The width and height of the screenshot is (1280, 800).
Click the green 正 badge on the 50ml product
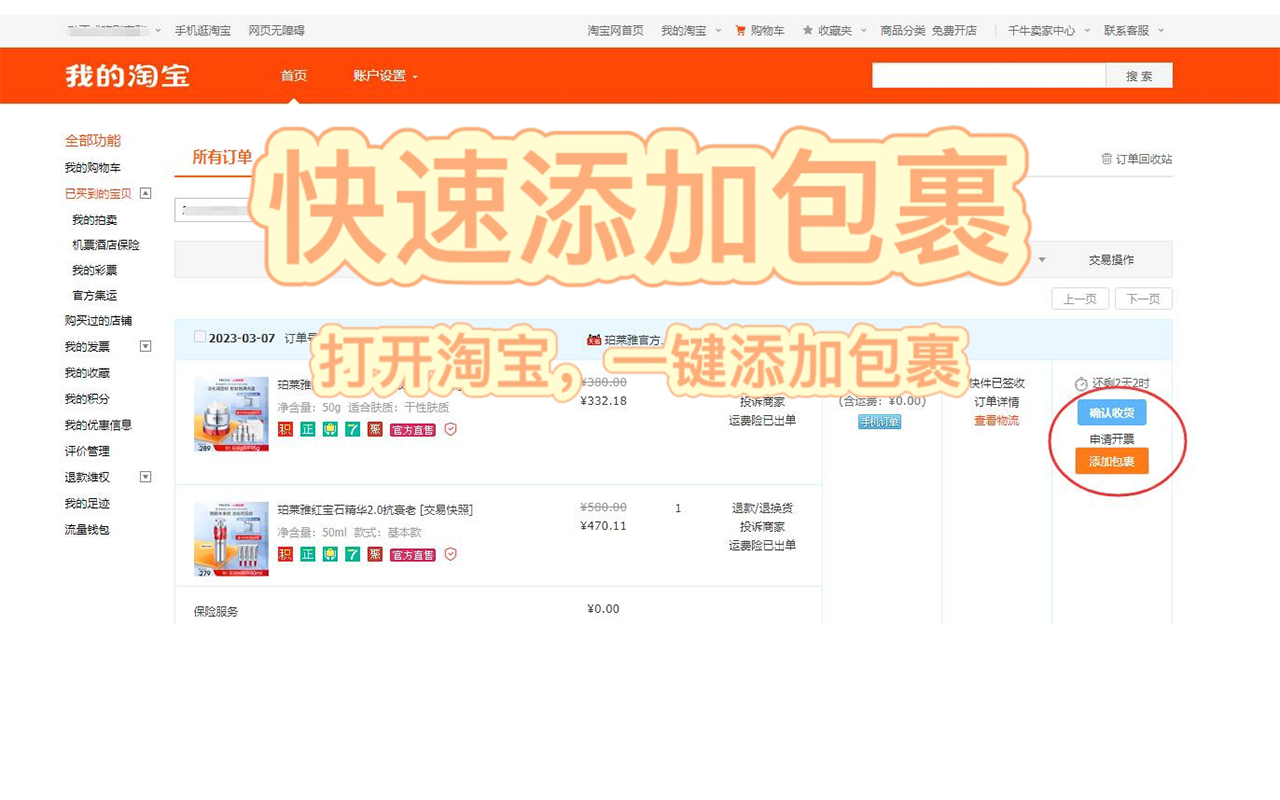pyautogui.click(x=308, y=554)
